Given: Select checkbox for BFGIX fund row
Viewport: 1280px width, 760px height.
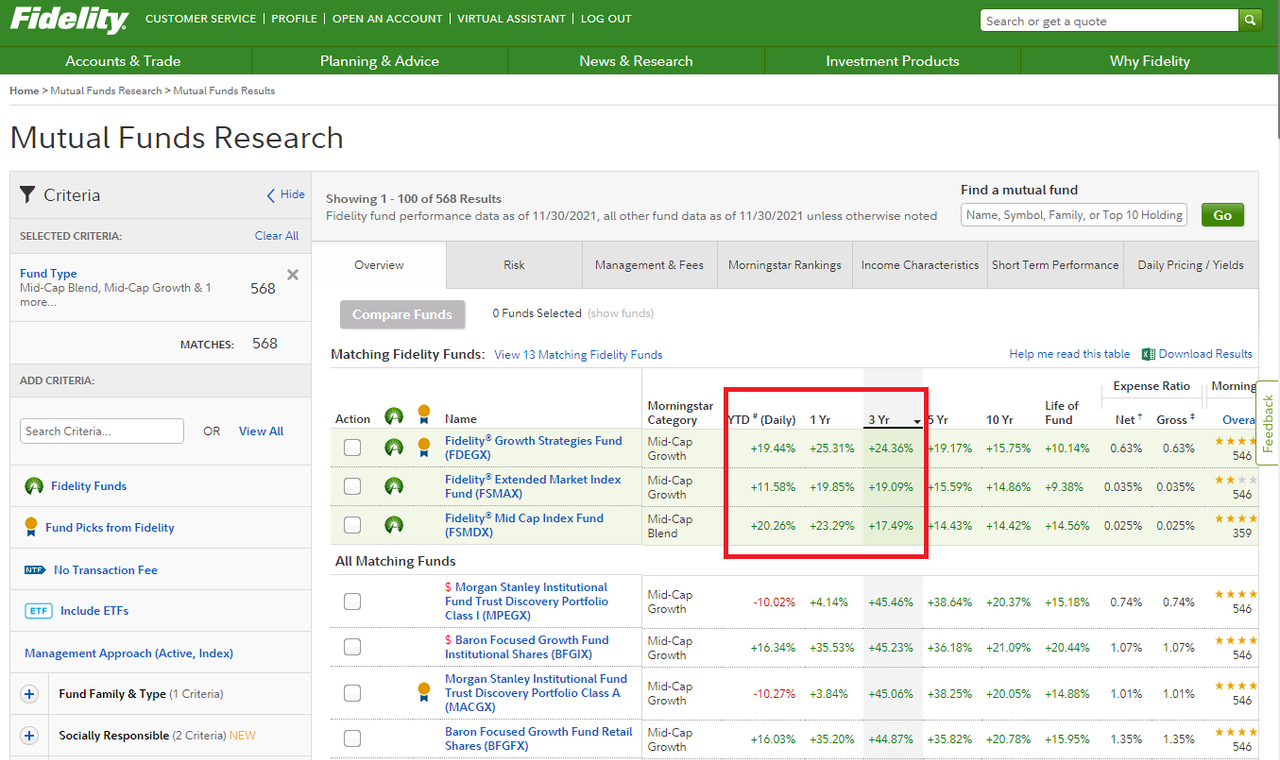Looking at the screenshot, I should tap(352, 647).
